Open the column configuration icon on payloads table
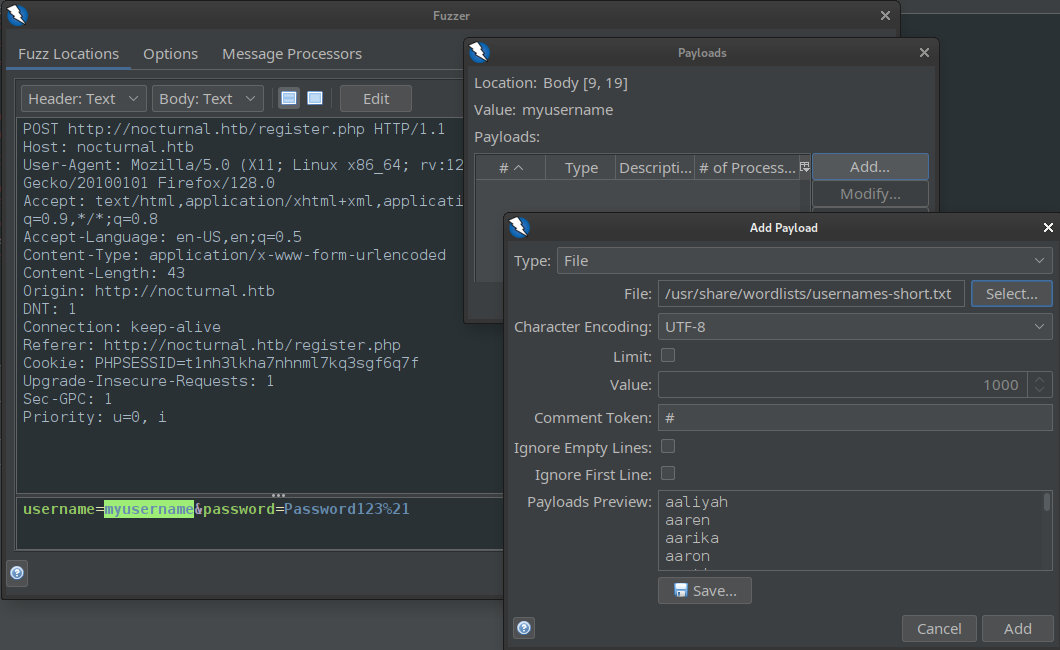1060x650 pixels. [805, 166]
